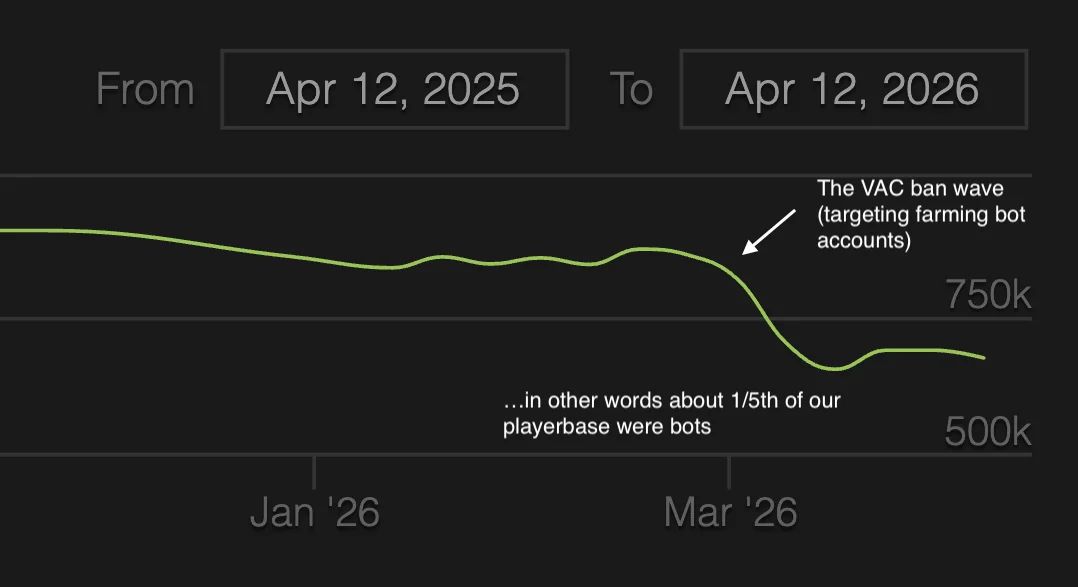1078x587 pixels.
Task: Click the 500k y-axis label
Action: pos(988,432)
